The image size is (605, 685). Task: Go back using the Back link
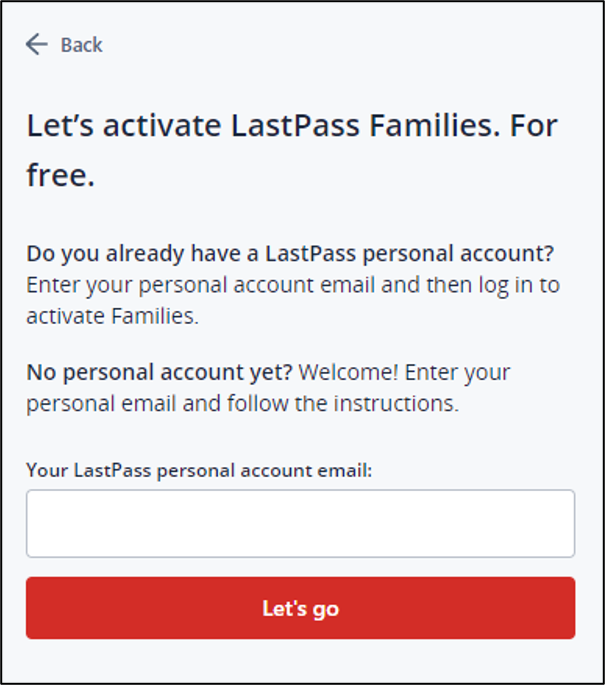[x=81, y=45]
